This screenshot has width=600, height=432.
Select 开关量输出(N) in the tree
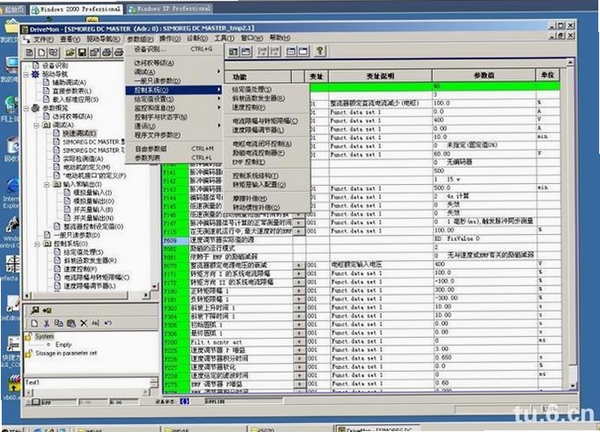(x=93, y=218)
